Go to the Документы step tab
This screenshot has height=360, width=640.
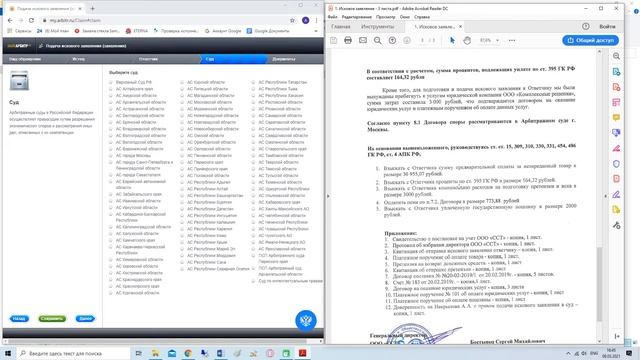click(284, 59)
